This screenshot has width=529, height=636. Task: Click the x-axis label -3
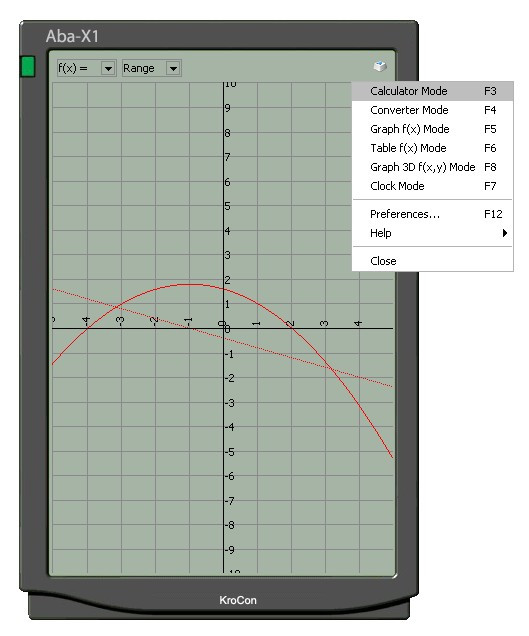tap(120, 322)
